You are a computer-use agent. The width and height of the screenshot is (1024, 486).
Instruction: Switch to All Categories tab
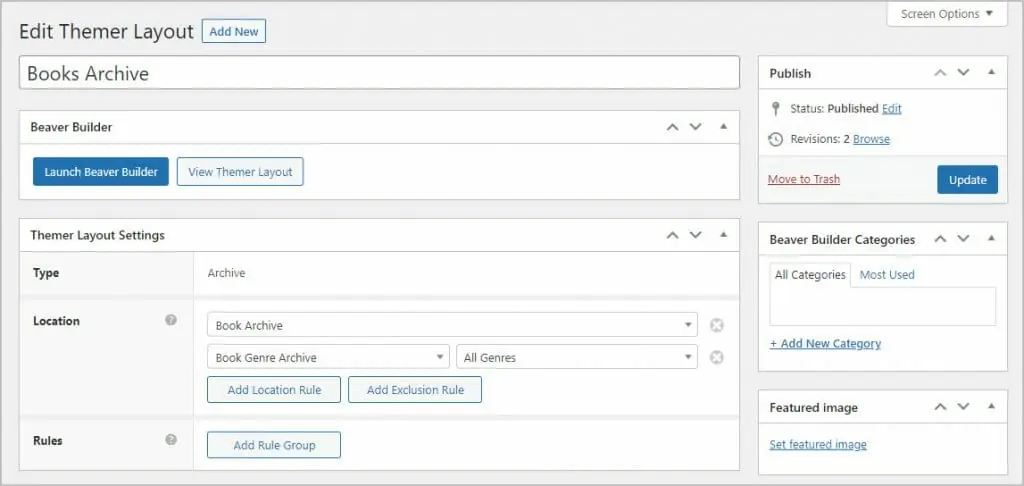pos(810,275)
